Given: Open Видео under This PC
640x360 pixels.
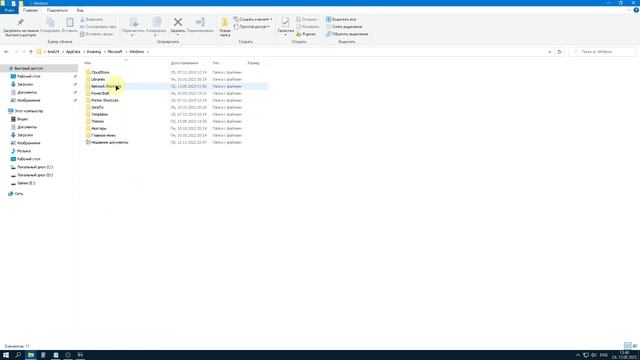Looking at the screenshot, I should [22, 119].
